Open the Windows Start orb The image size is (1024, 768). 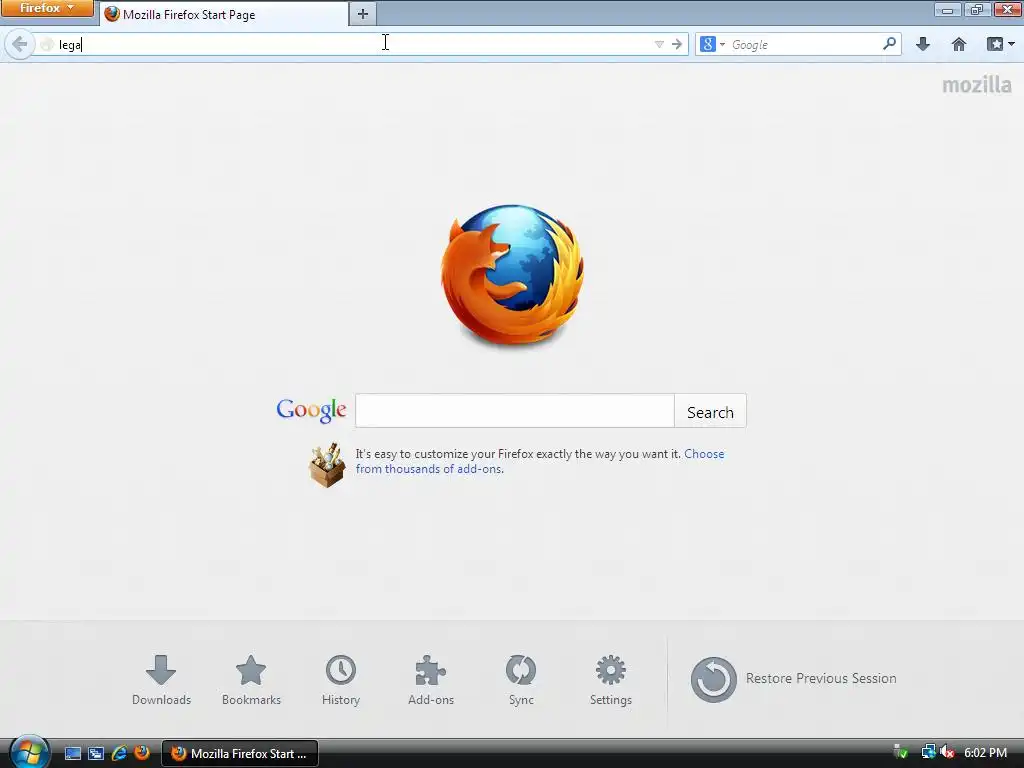pos(28,752)
